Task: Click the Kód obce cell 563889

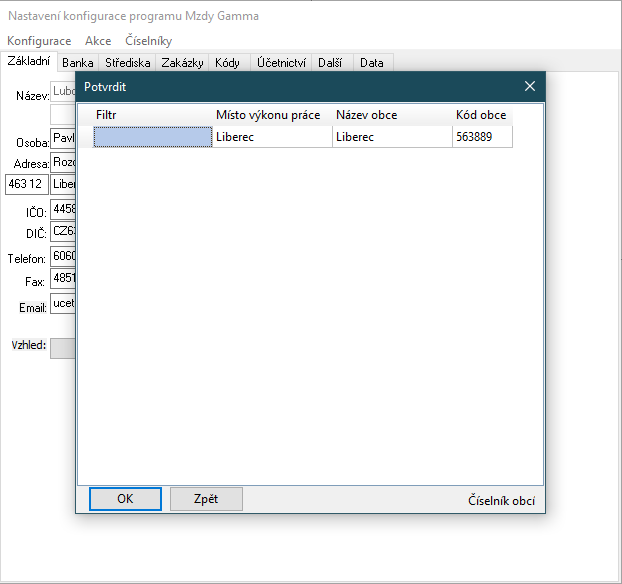Action: pos(481,137)
